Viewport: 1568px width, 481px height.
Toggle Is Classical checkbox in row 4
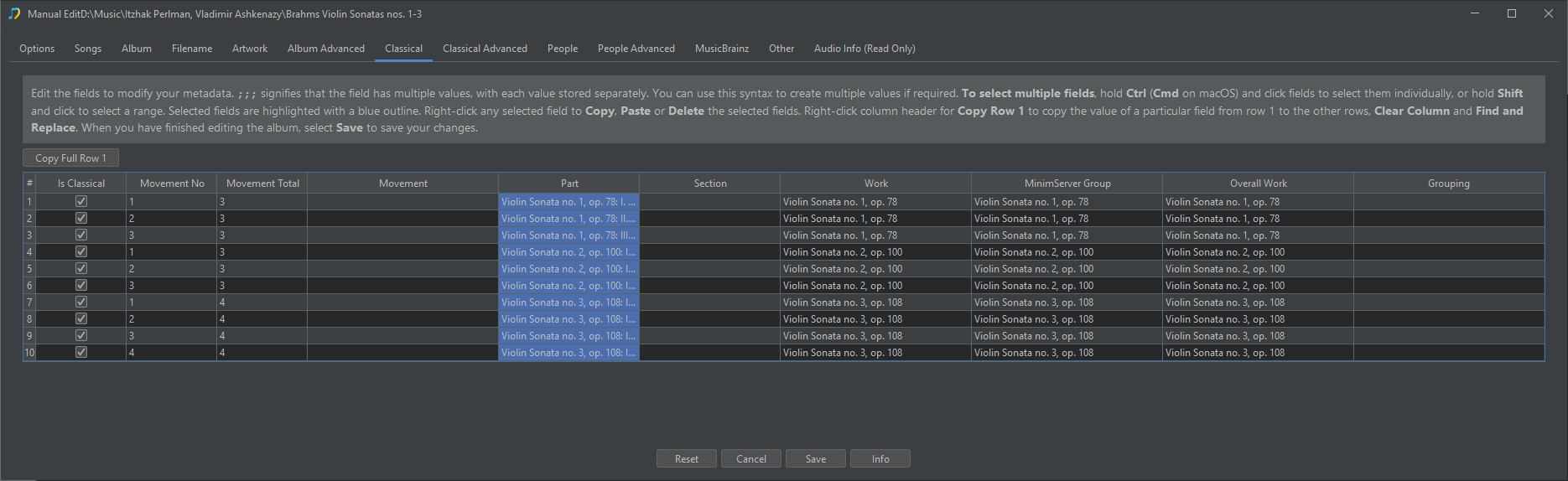(81, 251)
